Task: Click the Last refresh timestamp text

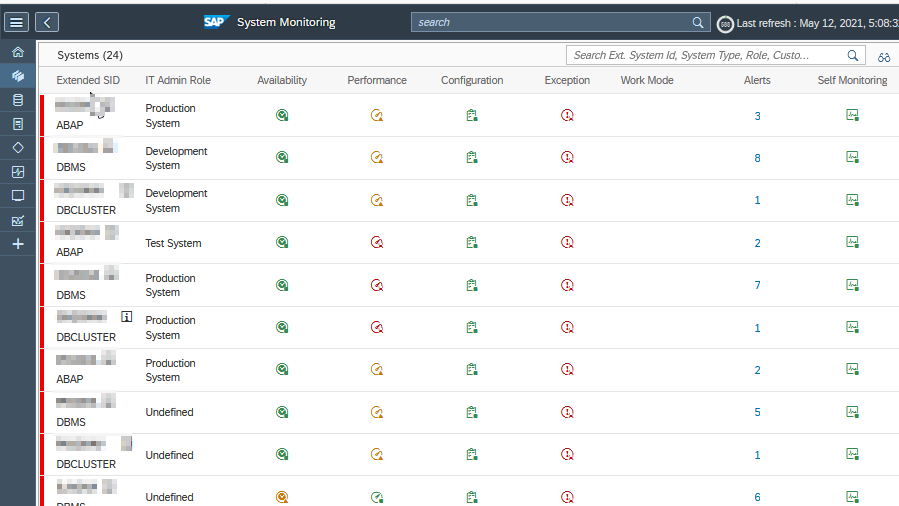Action: 817,23
